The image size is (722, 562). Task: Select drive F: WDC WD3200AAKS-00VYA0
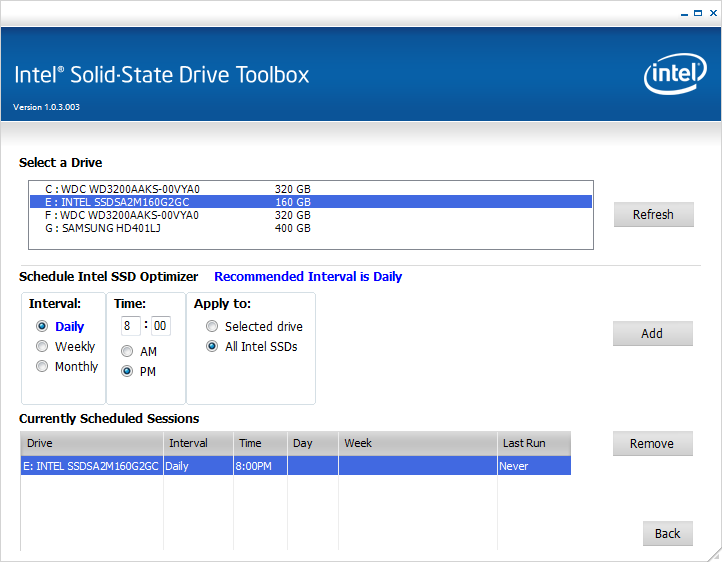pos(311,215)
